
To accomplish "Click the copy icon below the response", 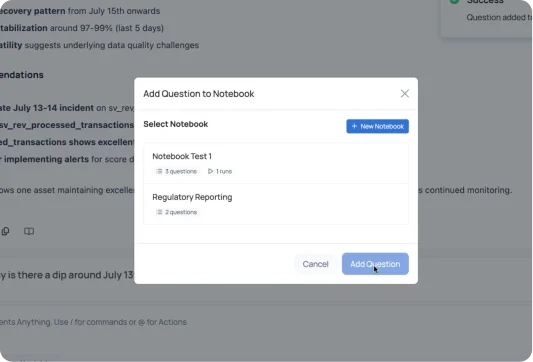I will [x=5, y=231].
